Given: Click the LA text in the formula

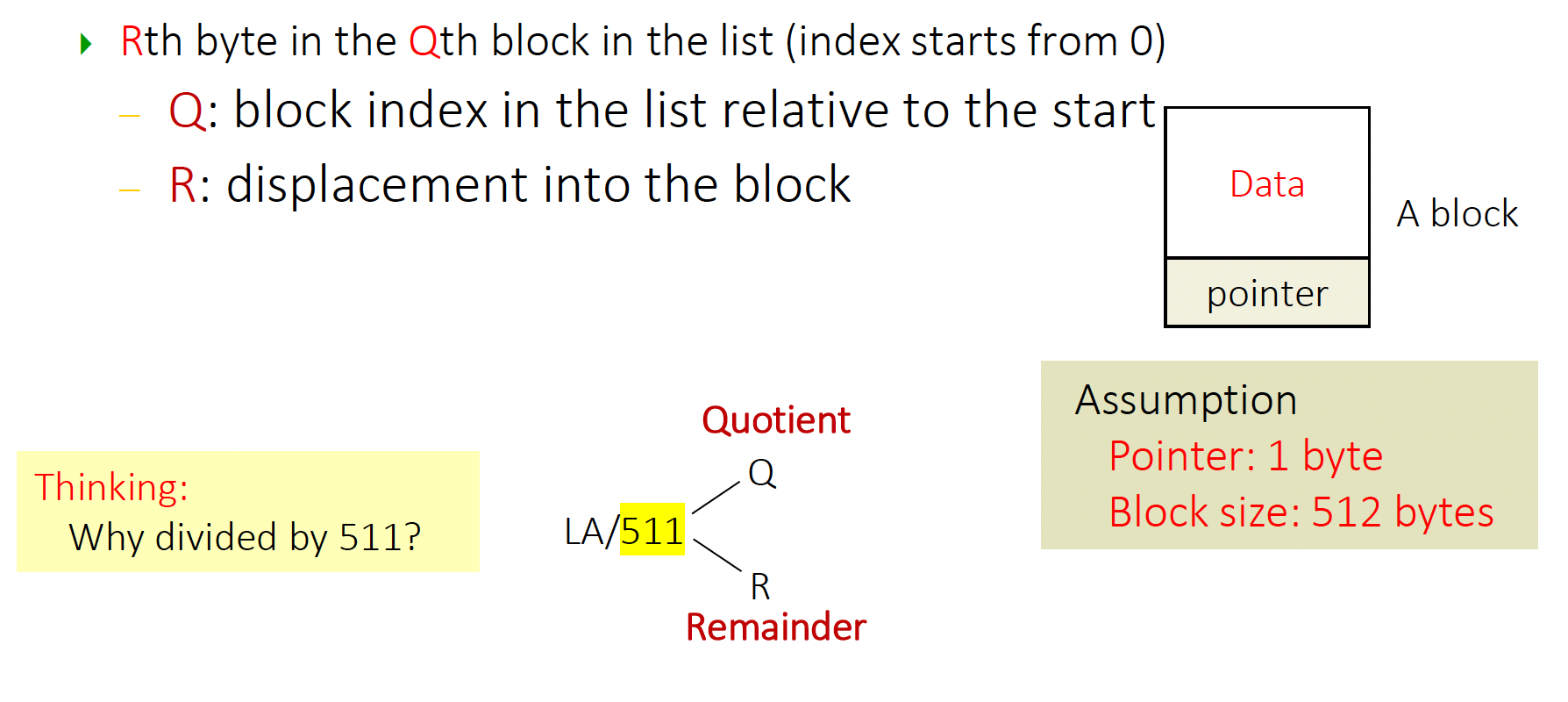Looking at the screenshot, I should [x=583, y=531].
